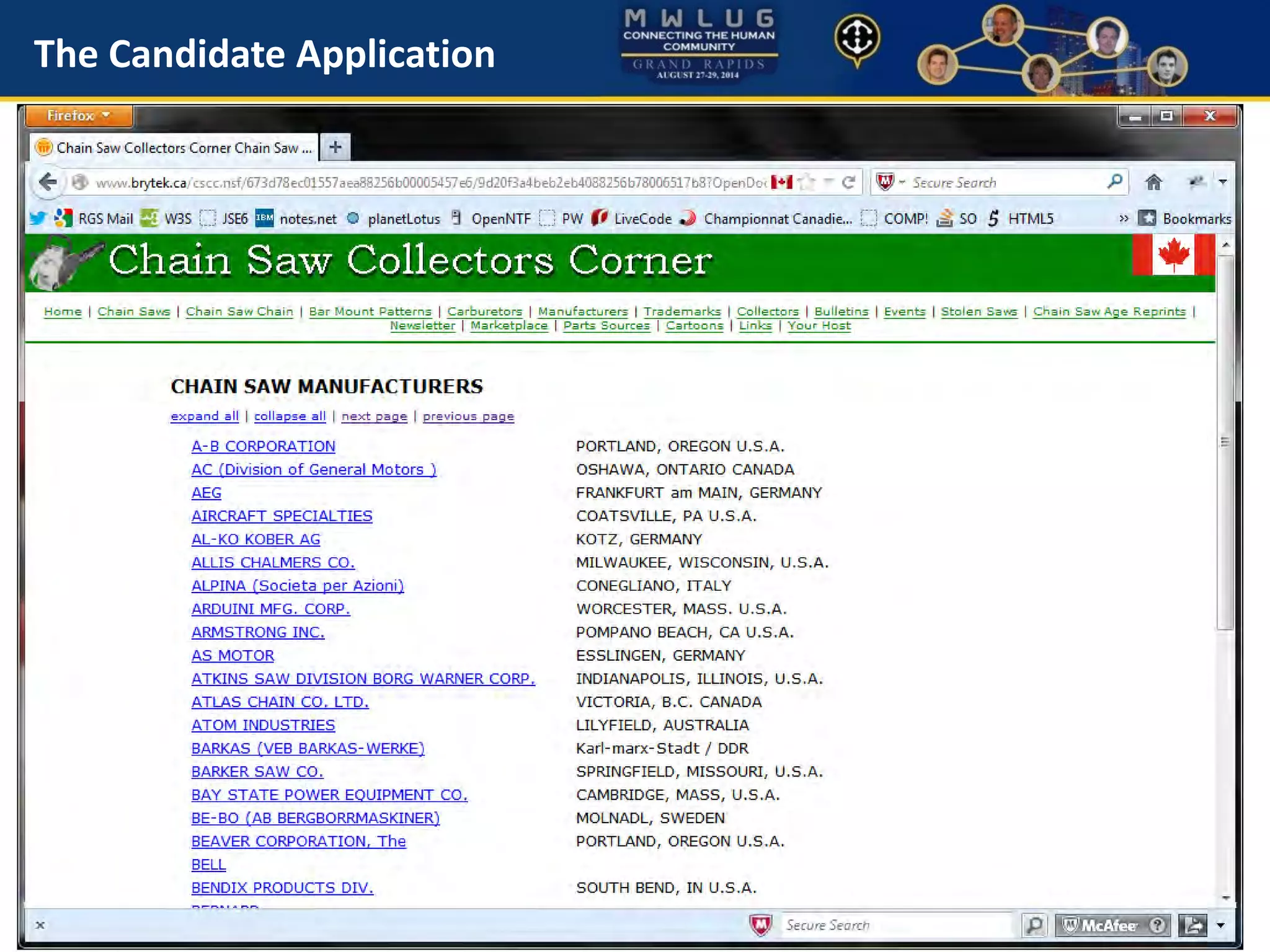The width and height of the screenshot is (1270, 952).
Task: Click the expand all link
Action: 205,416
